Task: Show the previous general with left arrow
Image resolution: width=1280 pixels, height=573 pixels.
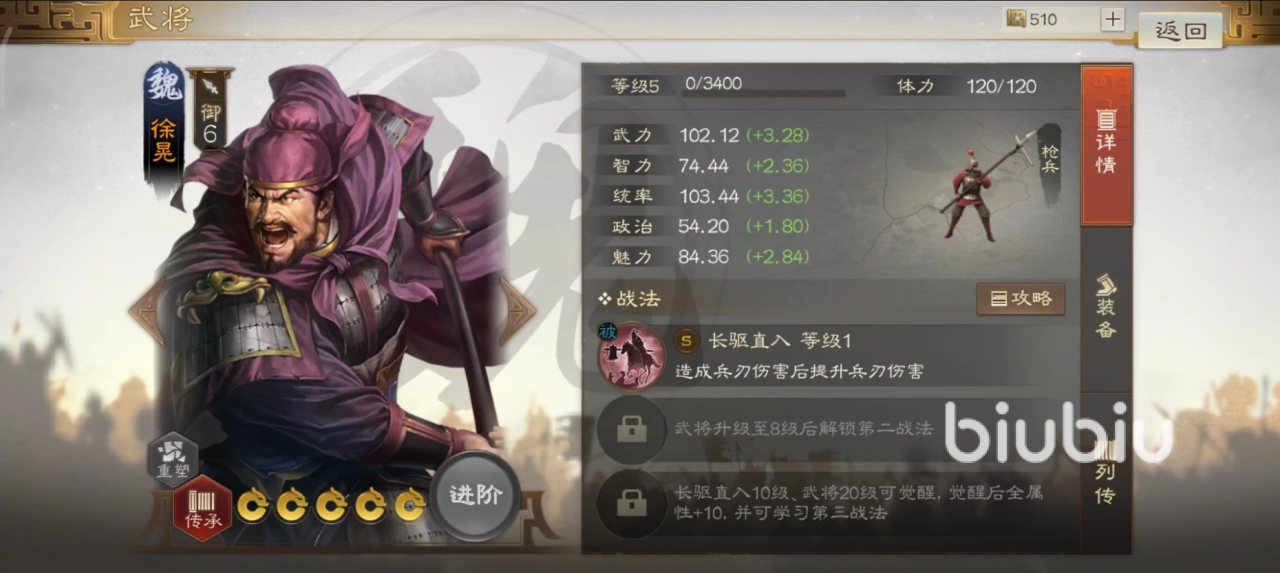Action: pyautogui.click(x=145, y=310)
